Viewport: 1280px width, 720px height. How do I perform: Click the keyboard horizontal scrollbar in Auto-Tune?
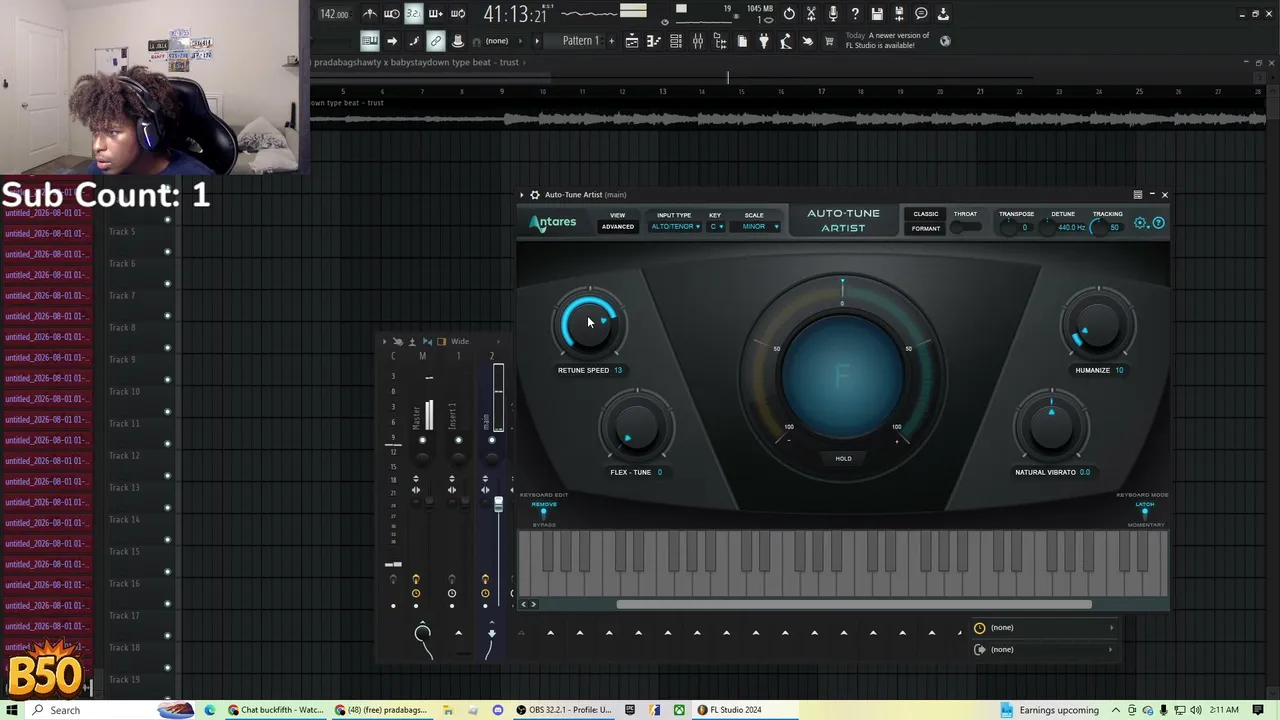coord(854,604)
